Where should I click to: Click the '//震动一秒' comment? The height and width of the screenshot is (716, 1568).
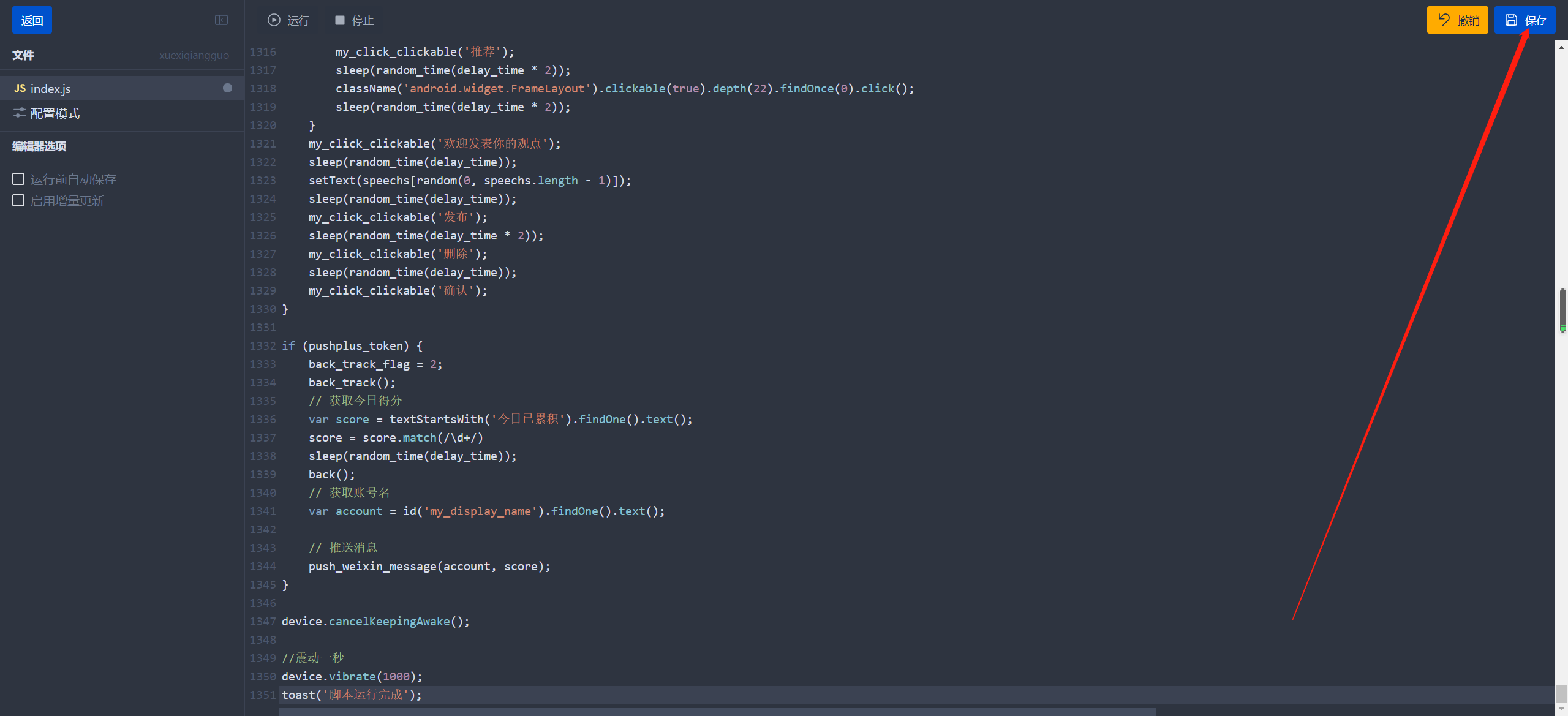pos(313,658)
